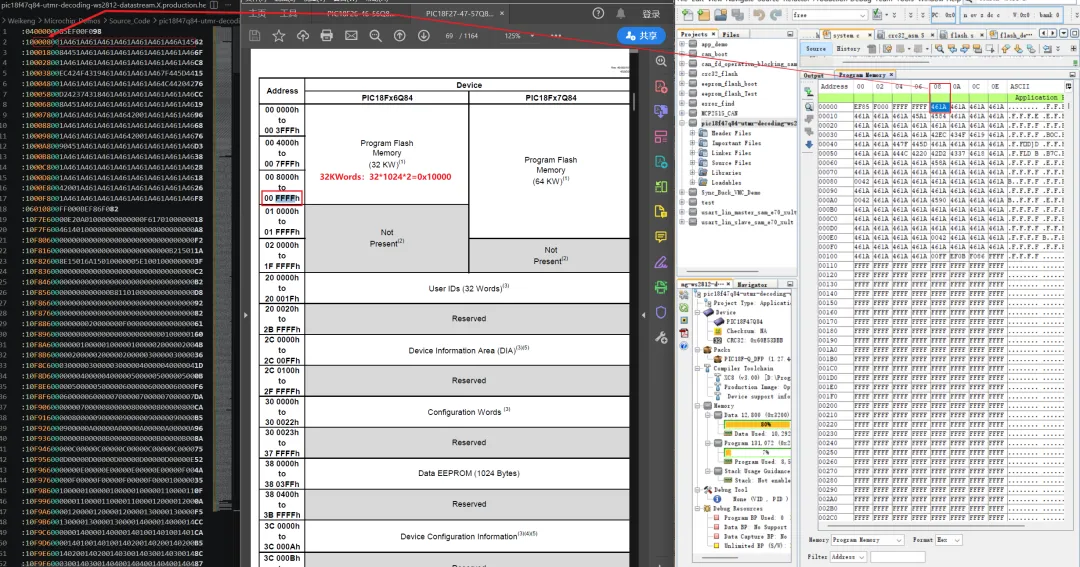Screen dimensions: 1080x567
Task: Expand the Source Files folder
Action: pos(692,163)
